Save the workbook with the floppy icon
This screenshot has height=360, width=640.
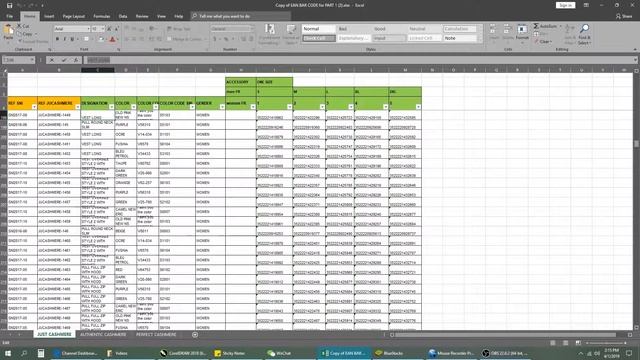[x=9, y=5]
